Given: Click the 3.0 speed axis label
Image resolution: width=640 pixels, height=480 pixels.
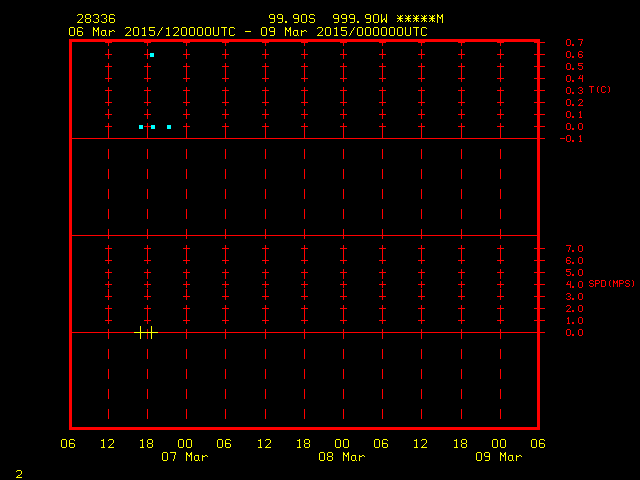Looking at the screenshot, I should point(574,296).
